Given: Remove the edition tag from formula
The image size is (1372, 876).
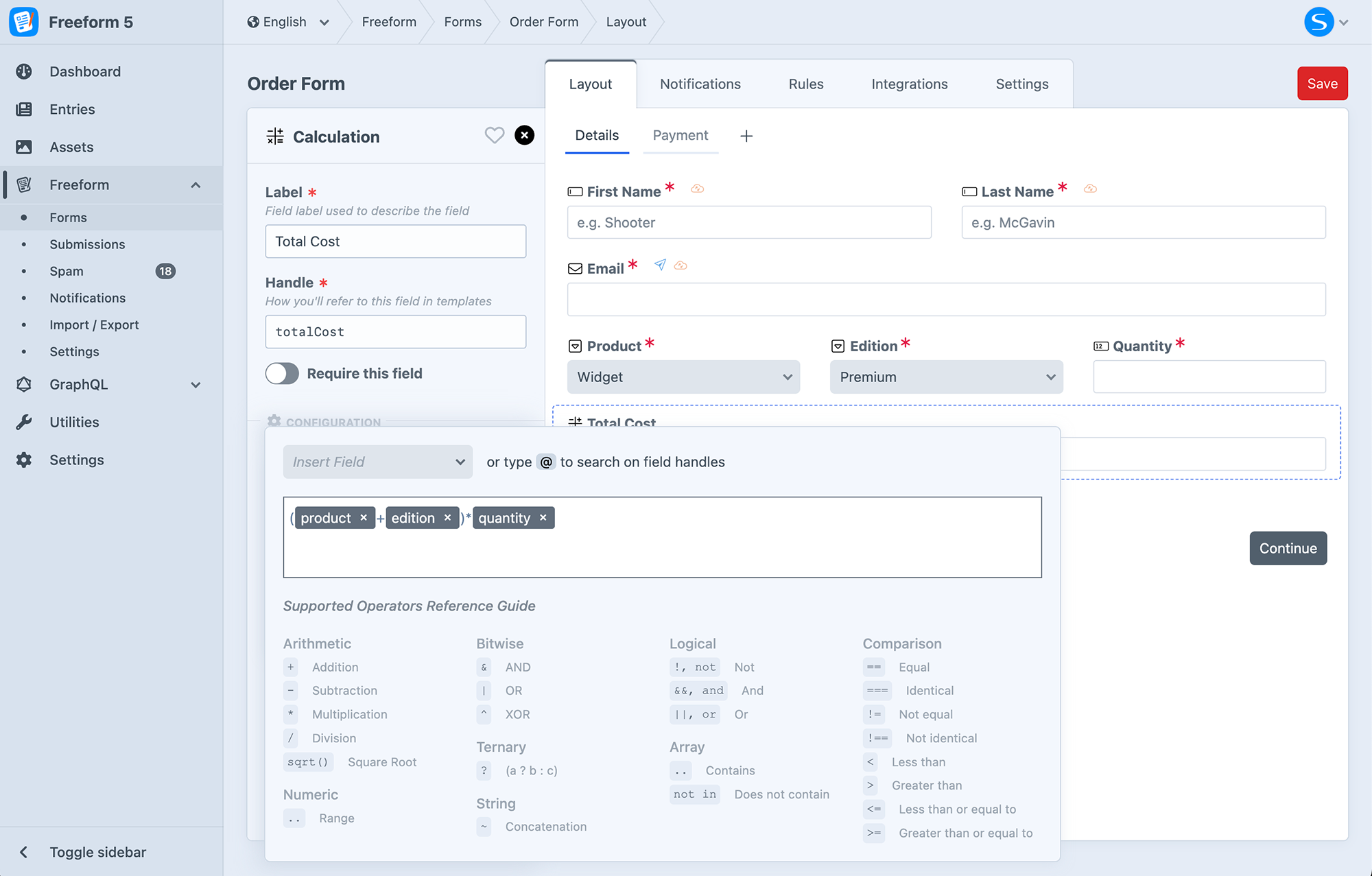Looking at the screenshot, I should (447, 518).
